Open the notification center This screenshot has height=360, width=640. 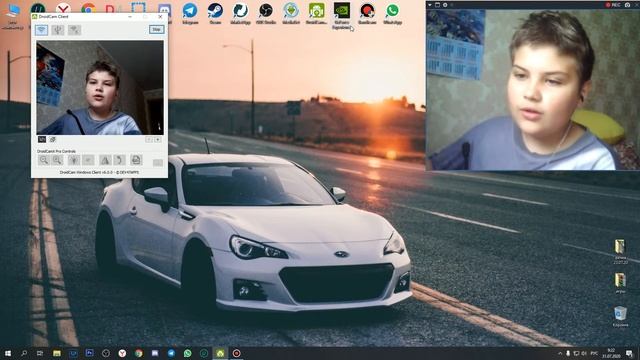(x=629, y=353)
